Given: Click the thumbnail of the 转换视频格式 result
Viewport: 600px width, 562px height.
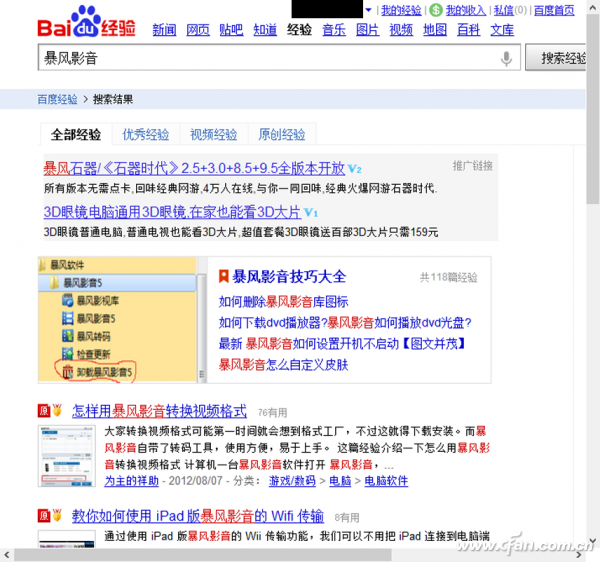Looking at the screenshot, I should click(67, 456).
